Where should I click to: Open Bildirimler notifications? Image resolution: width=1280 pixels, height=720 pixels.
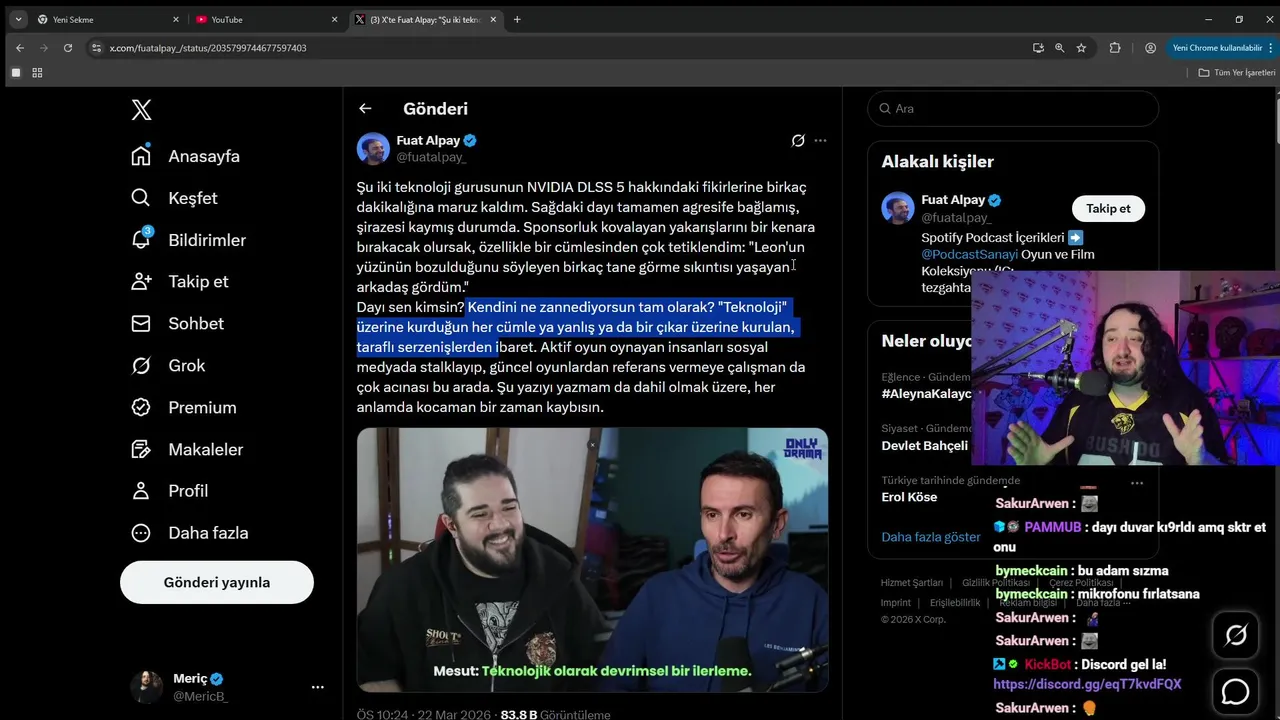(188, 240)
